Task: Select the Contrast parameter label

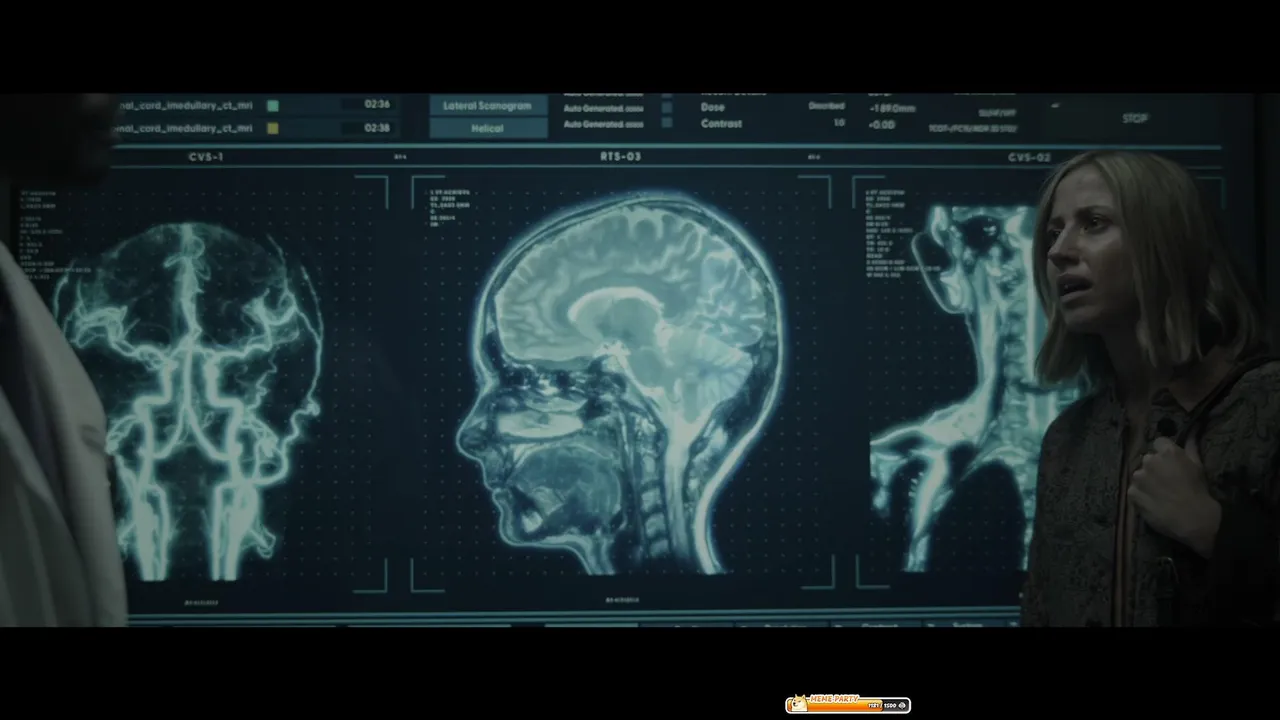Action: [x=721, y=124]
